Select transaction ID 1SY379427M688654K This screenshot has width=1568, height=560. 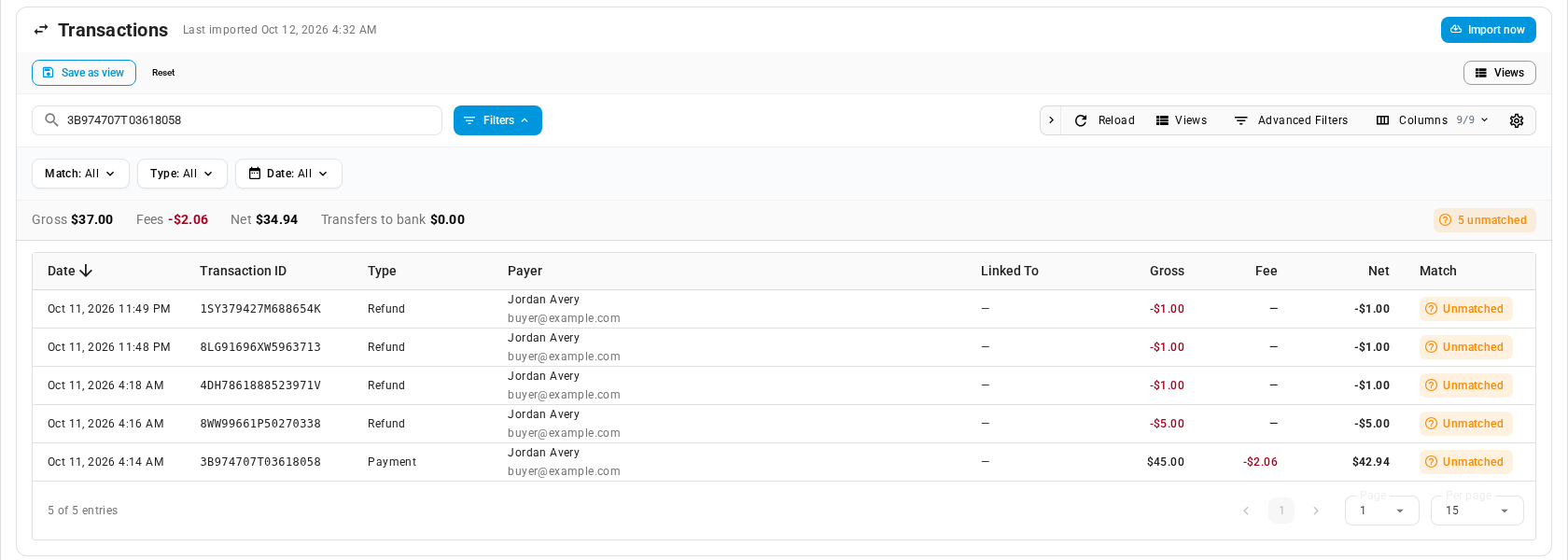[260, 309]
